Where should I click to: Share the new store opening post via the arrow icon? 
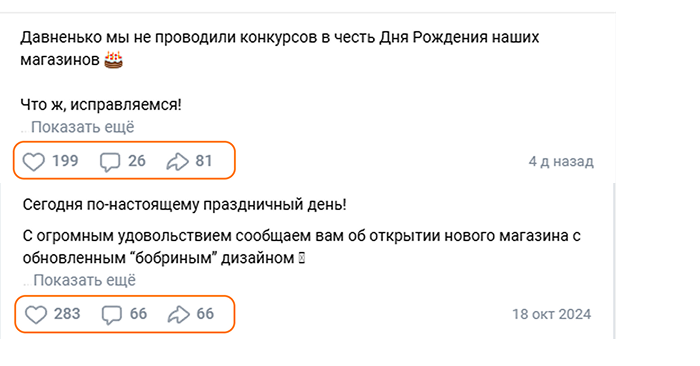tap(179, 314)
